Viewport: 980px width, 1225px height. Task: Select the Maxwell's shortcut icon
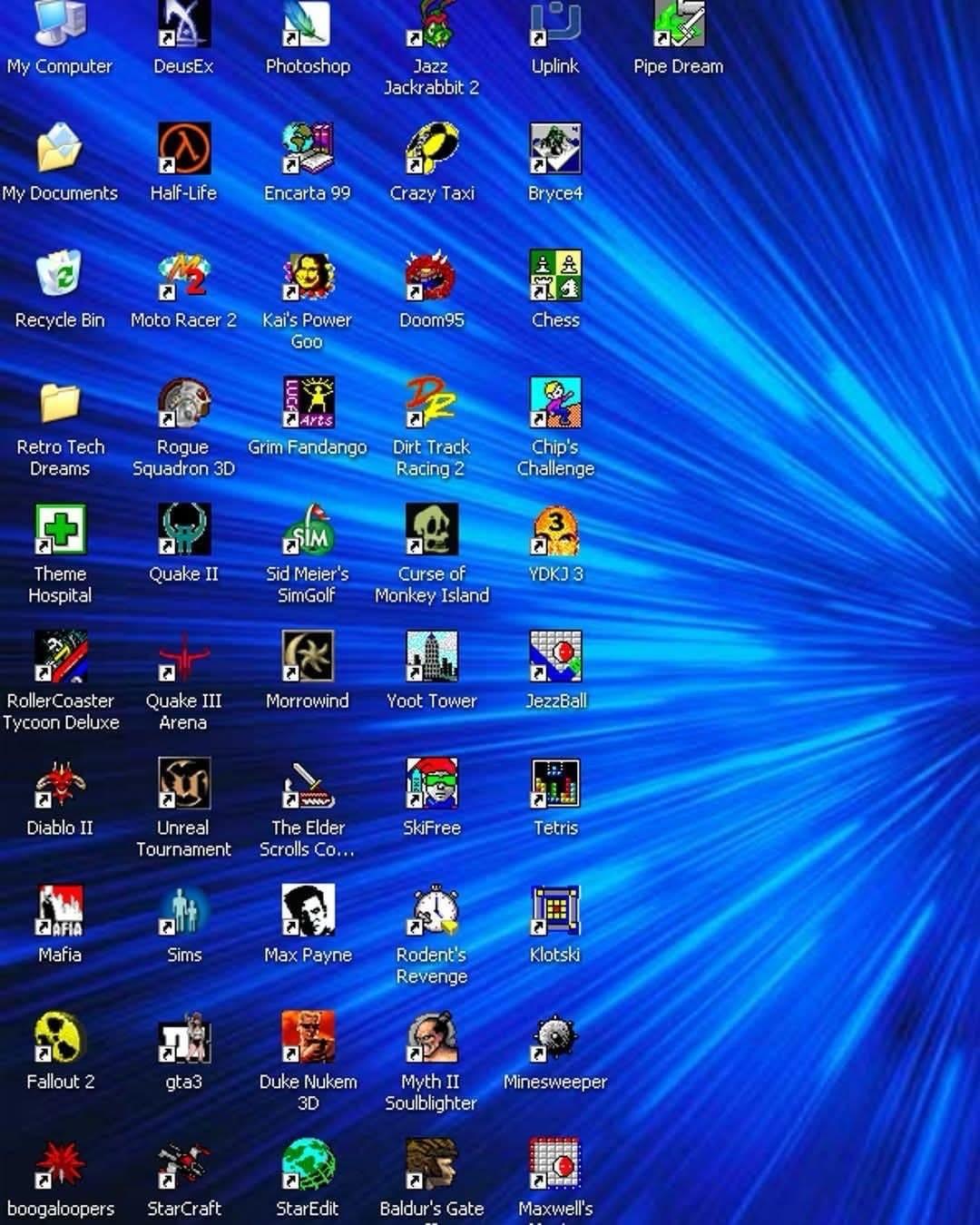click(555, 1164)
